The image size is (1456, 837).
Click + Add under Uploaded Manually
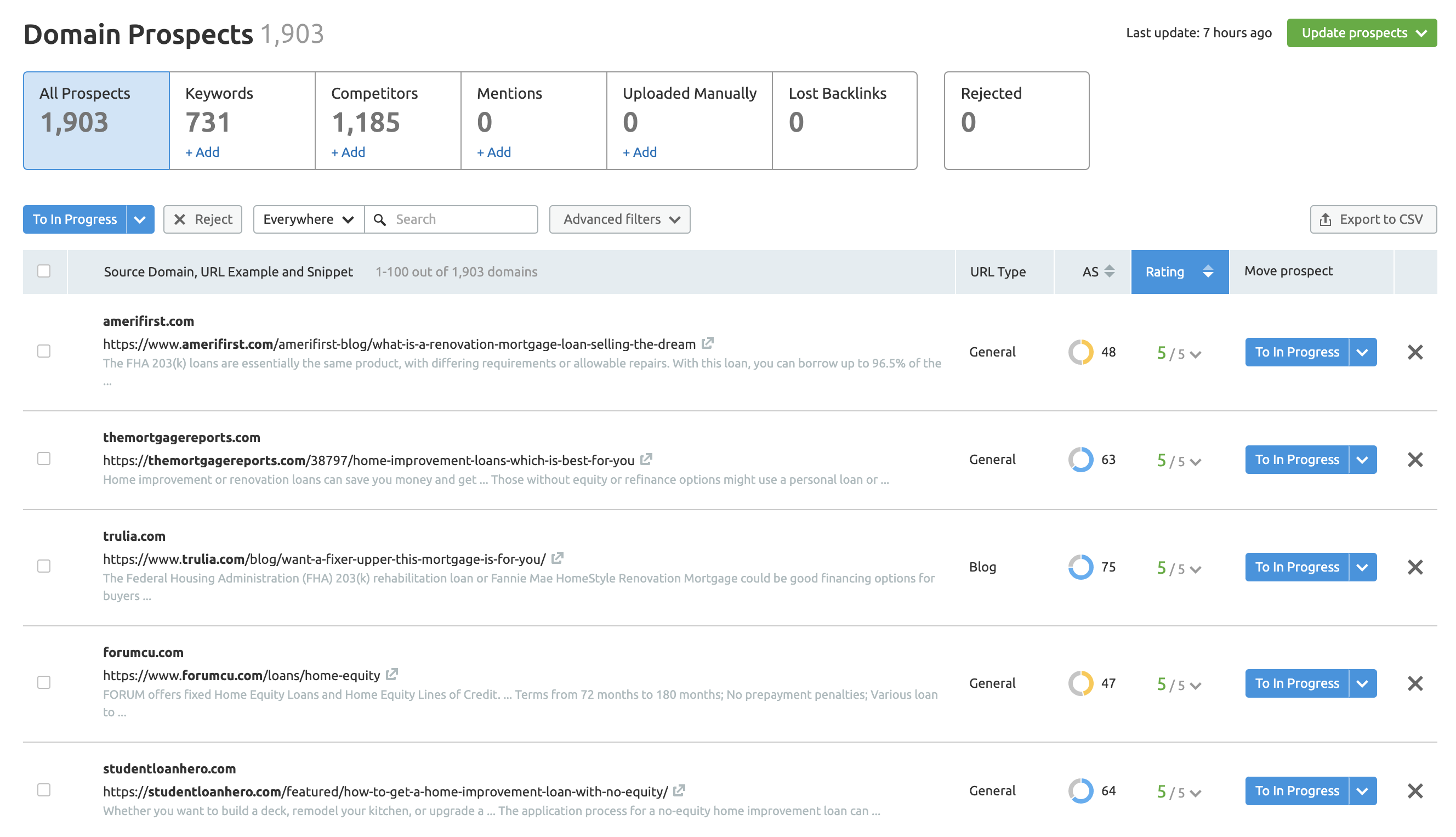point(640,152)
